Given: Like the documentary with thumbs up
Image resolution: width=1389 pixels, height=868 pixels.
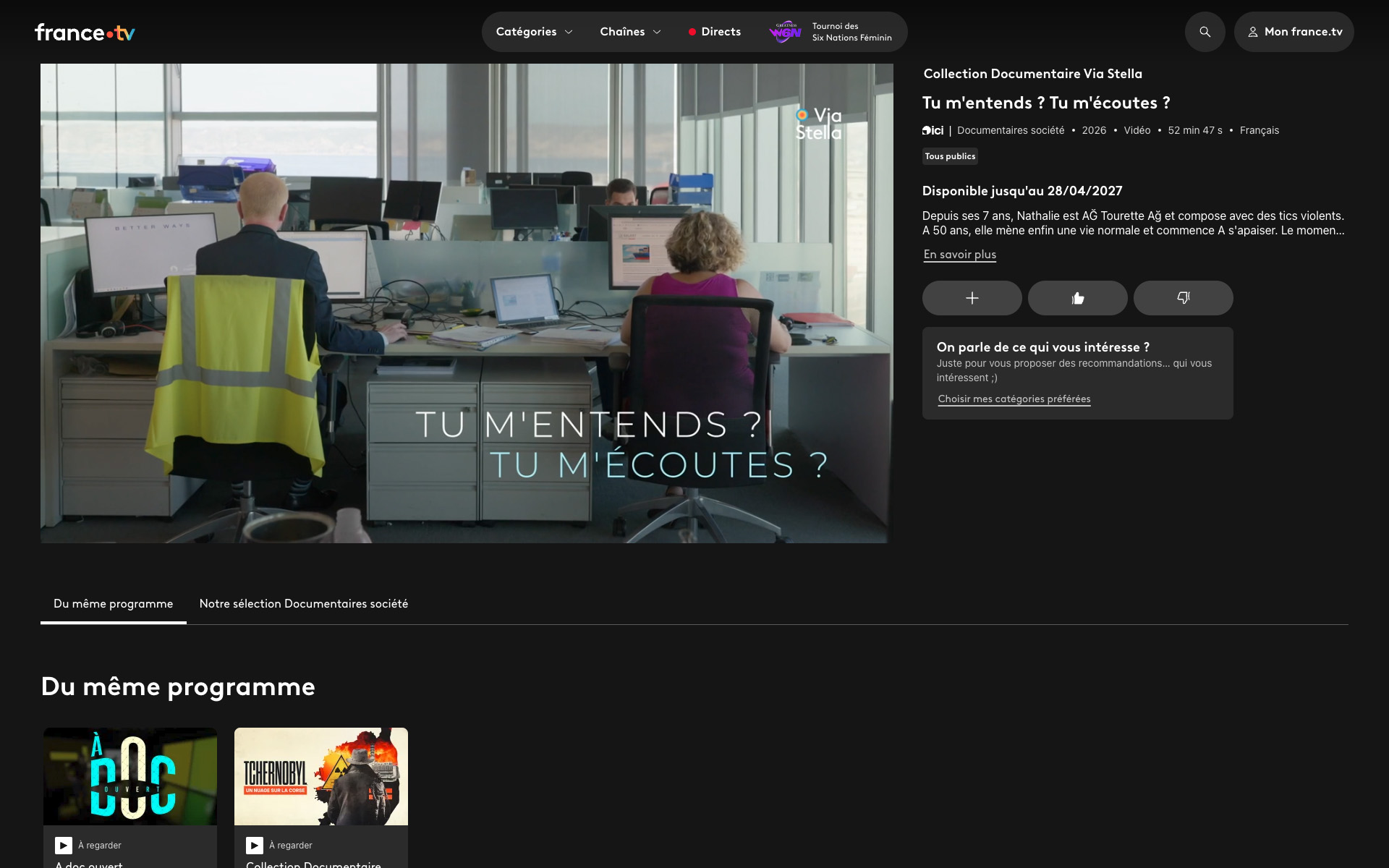Looking at the screenshot, I should (x=1077, y=298).
